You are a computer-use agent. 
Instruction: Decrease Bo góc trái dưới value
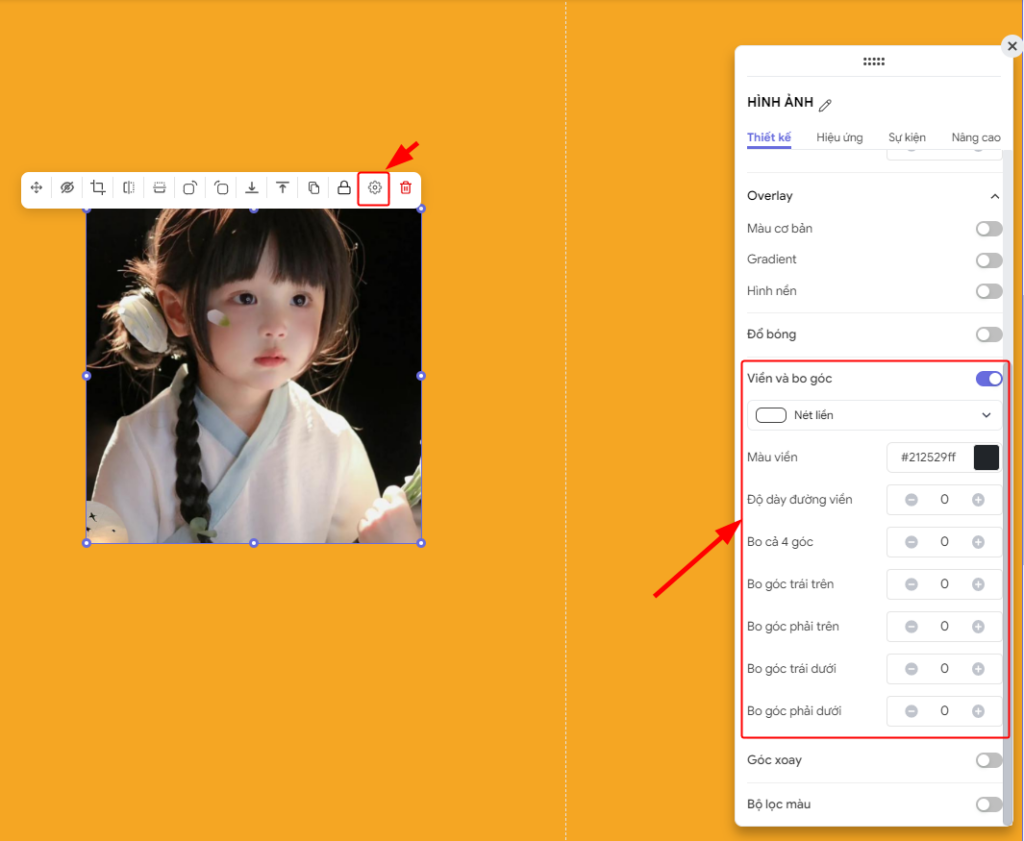(x=912, y=669)
